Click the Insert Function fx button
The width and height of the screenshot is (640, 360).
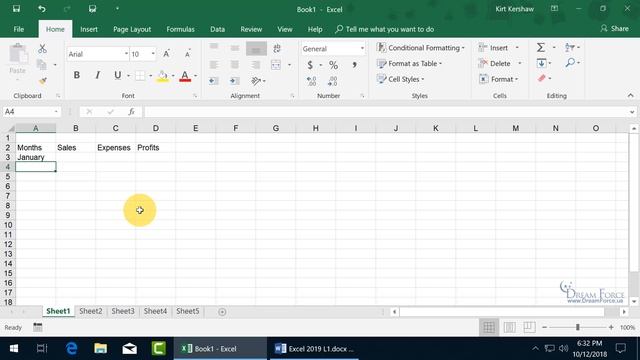point(131,111)
